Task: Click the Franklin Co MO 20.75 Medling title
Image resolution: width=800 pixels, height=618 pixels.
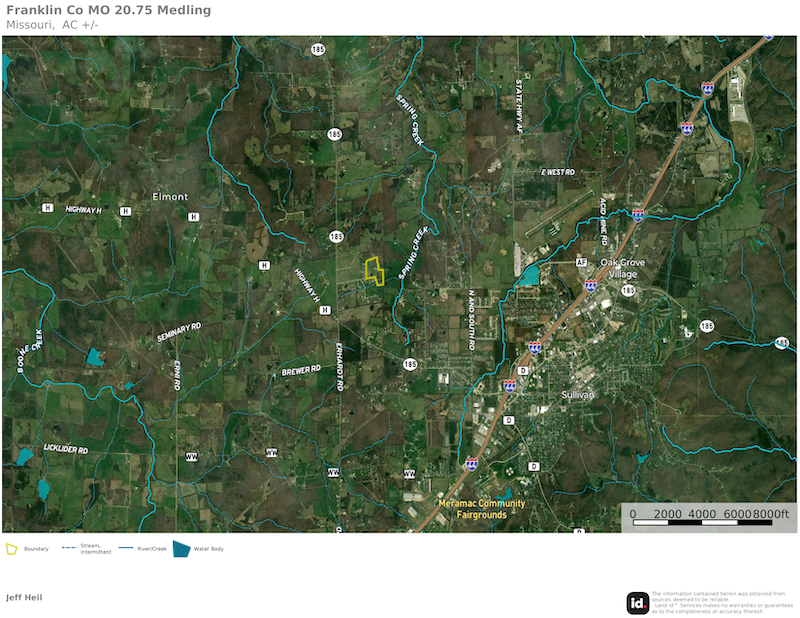Action: (x=109, y=11)
